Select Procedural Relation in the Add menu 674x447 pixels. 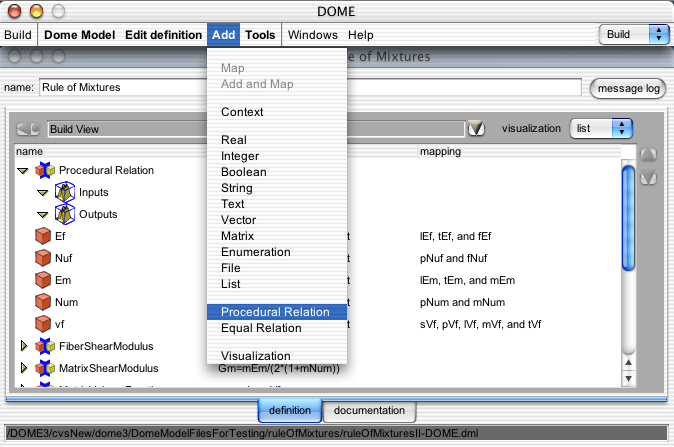[x=277, y=312]
